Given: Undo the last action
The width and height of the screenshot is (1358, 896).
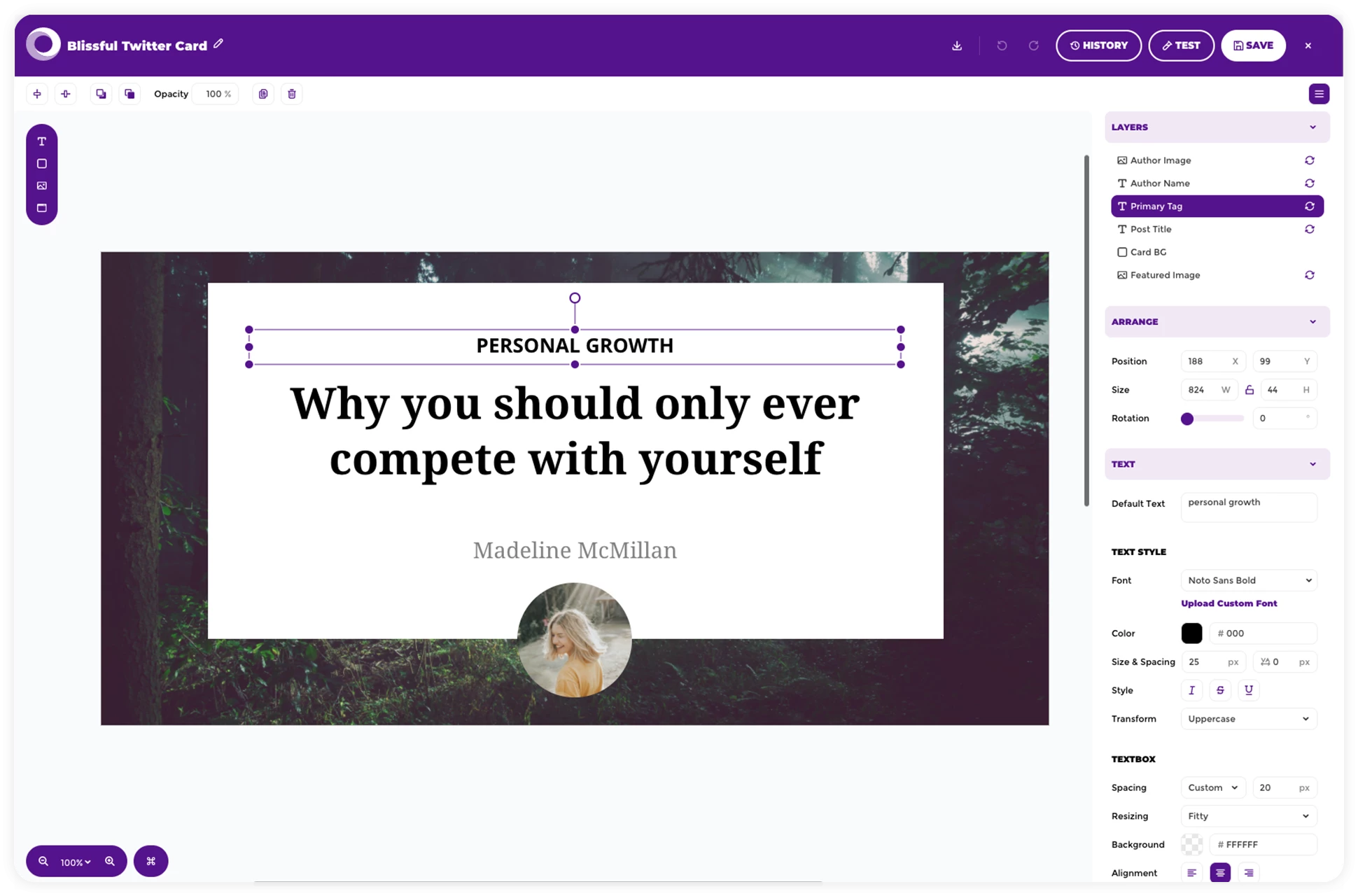Looking at the screenshot, I should coord(1002,45).
